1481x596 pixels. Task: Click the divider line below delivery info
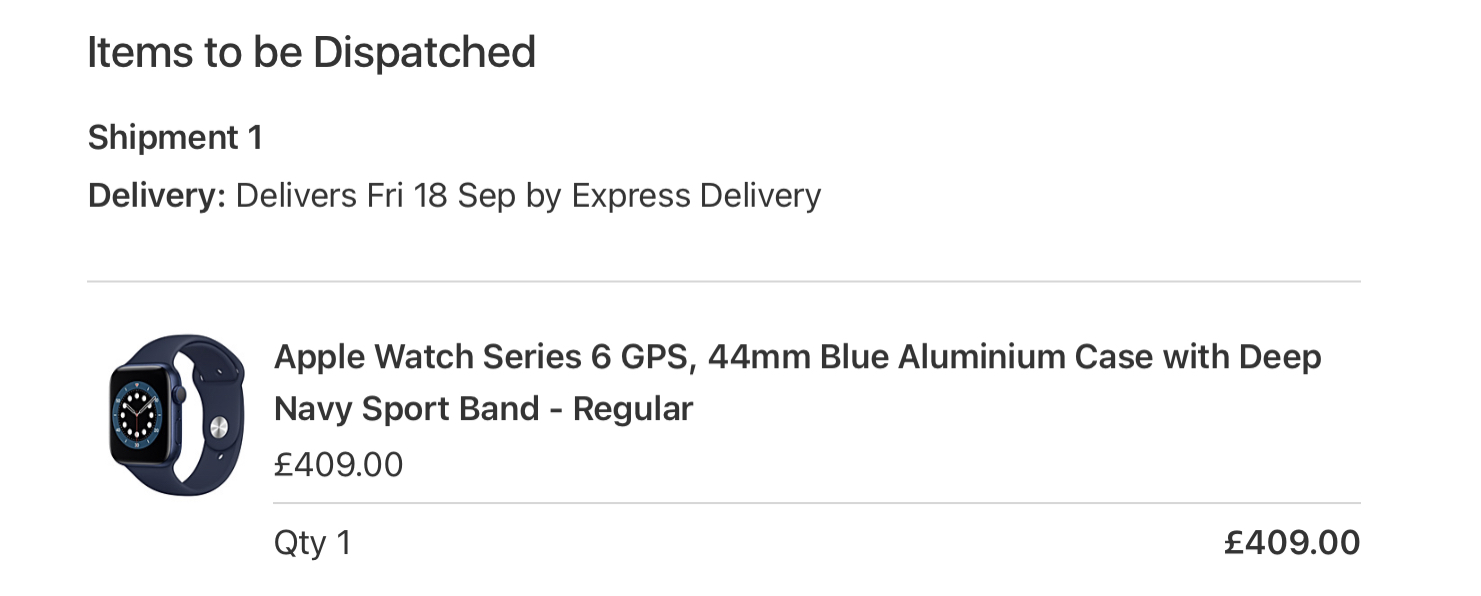click(x=724, y=282)
